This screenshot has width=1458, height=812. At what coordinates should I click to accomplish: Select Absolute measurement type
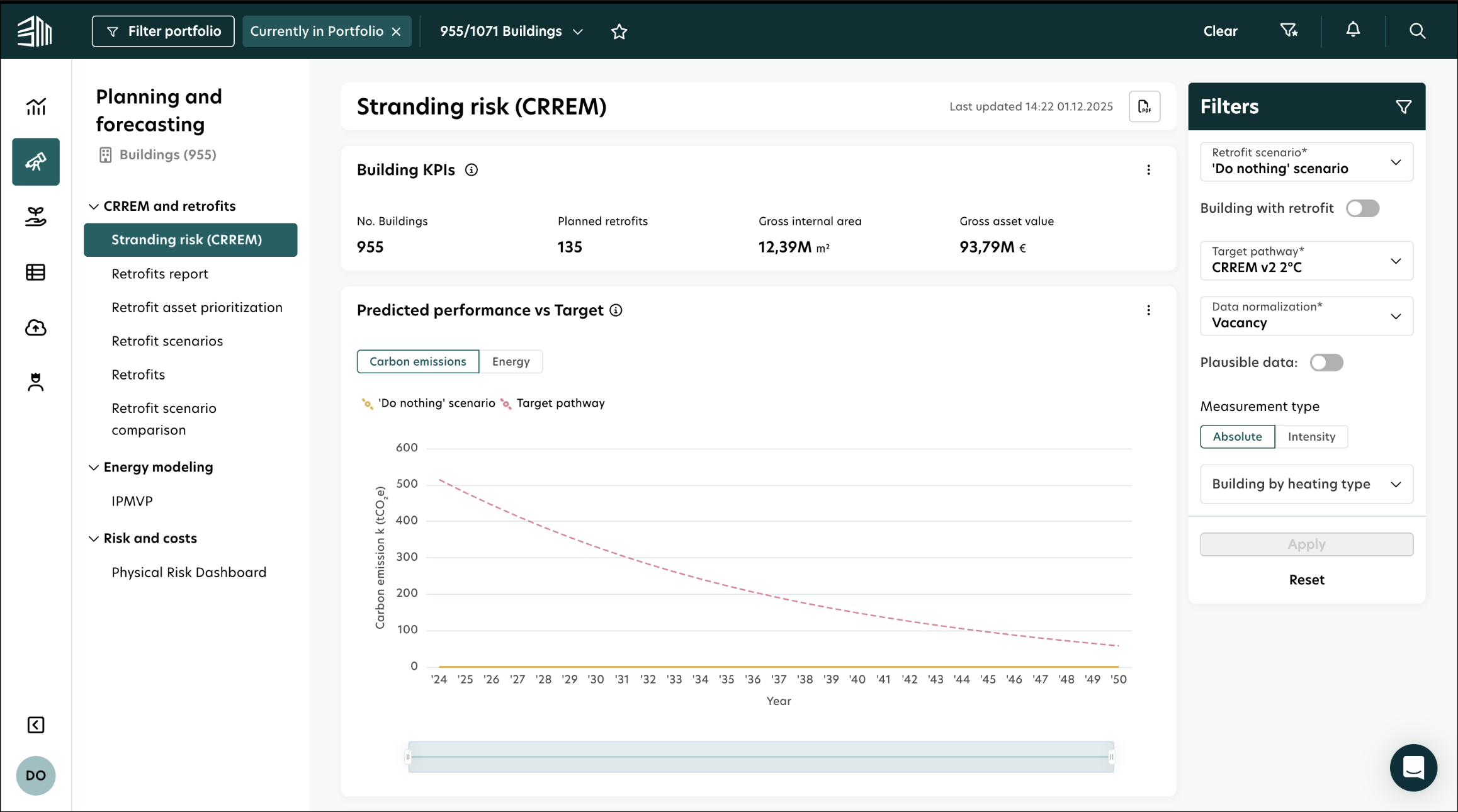pos(1237,437)
